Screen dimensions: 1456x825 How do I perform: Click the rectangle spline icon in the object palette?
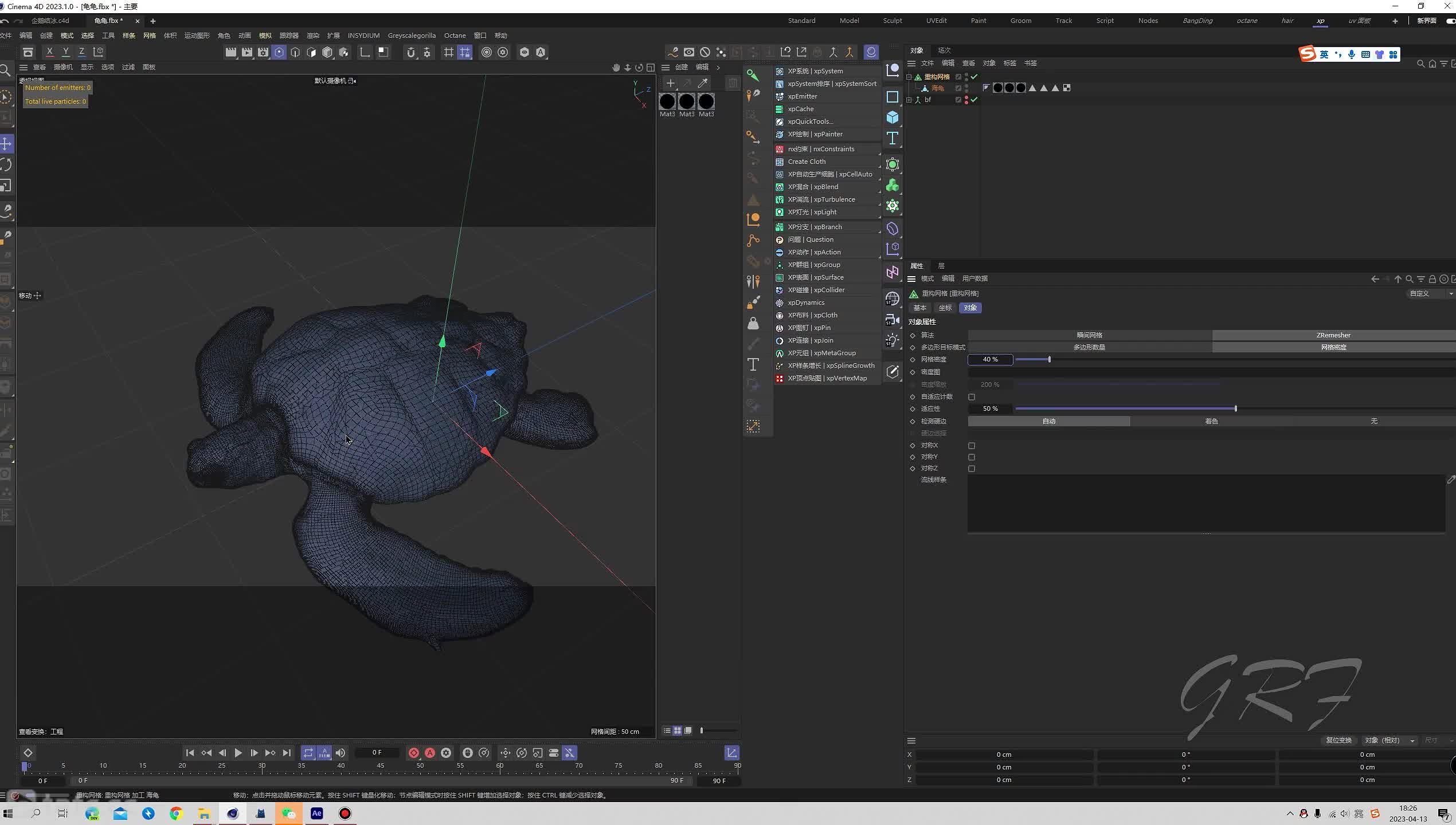pyautogui.click(x=893, y=97)
